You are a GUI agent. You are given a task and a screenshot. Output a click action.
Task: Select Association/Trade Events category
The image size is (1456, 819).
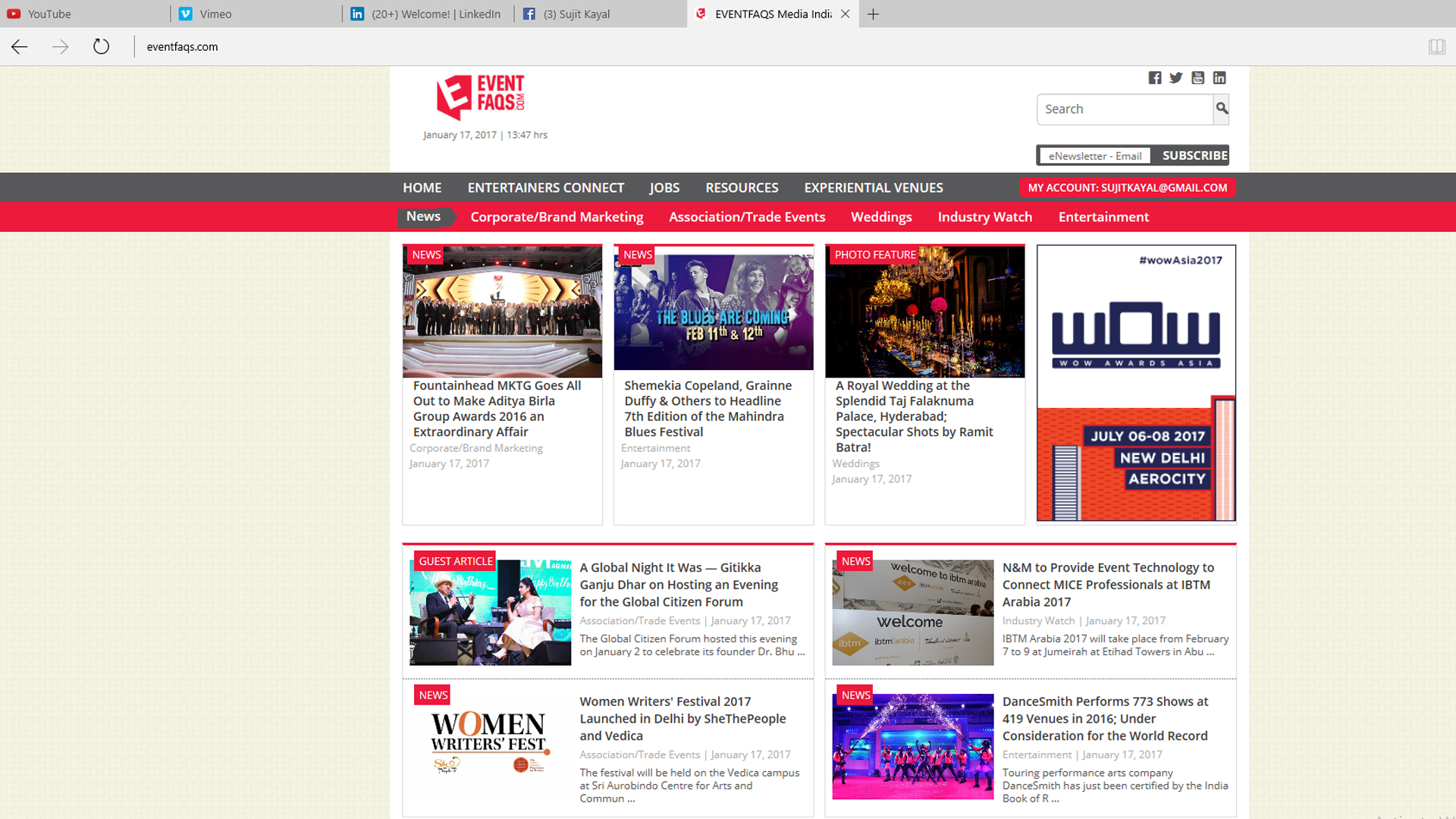[747, 217]
